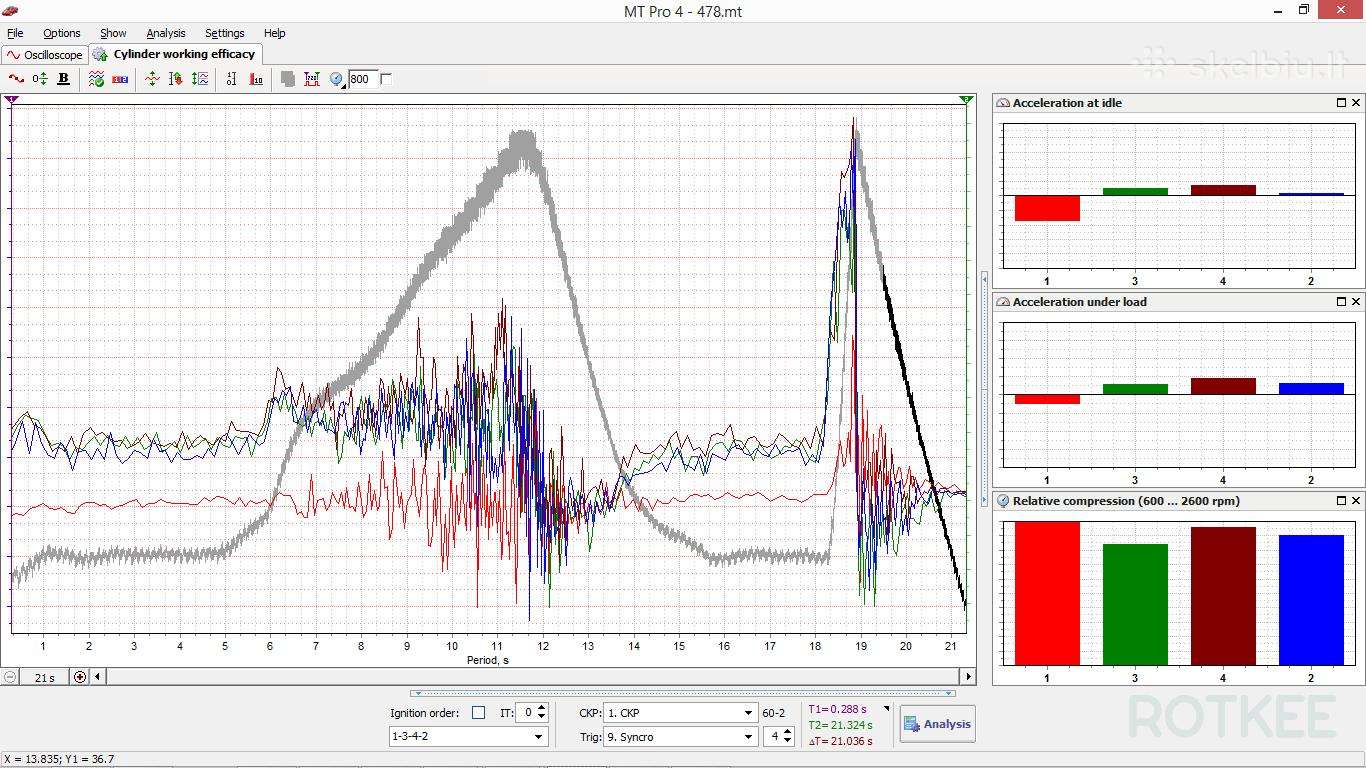Open the blue gauge dropdown in toolbar

[x=337, y=79]
